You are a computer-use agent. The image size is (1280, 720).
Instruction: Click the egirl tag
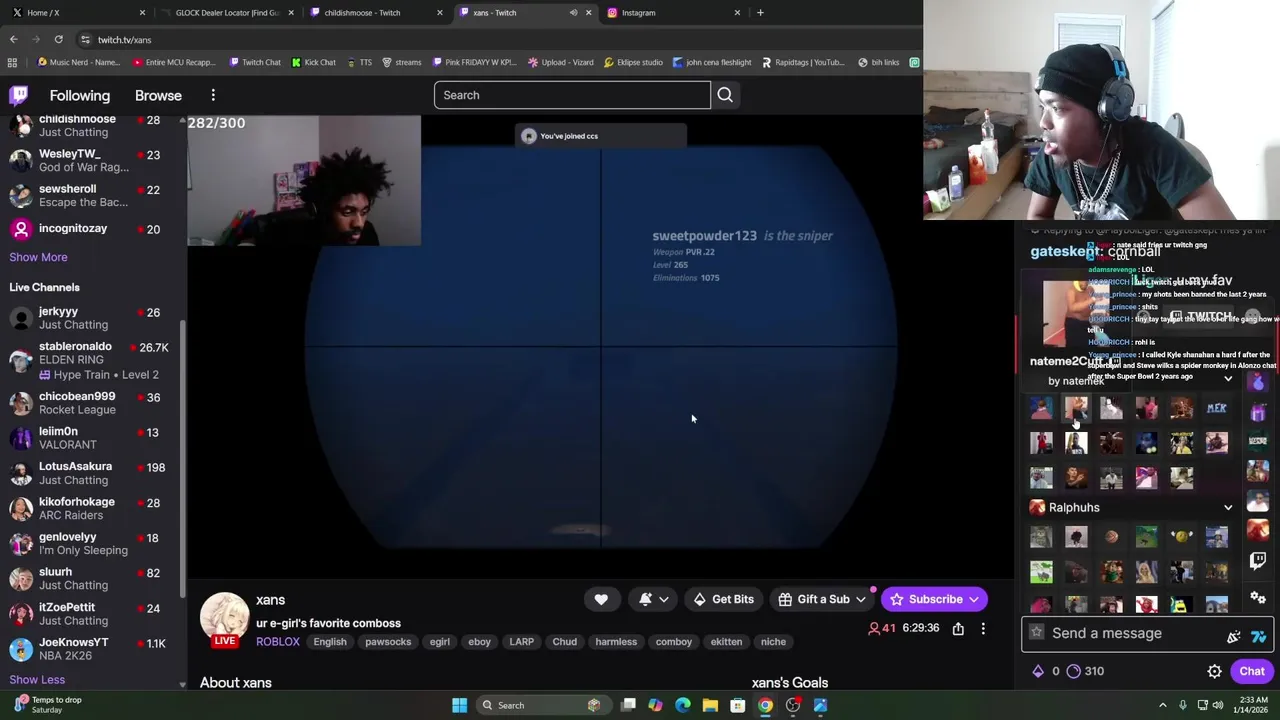tap(440, 642)
